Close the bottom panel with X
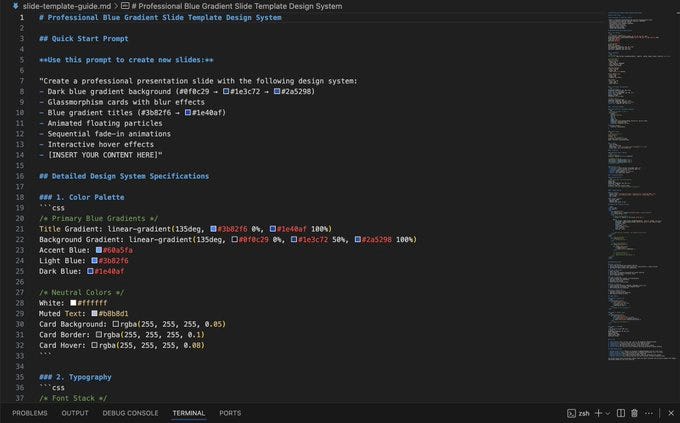The width and height of the screenshot is (680, 423). [671, 413]
